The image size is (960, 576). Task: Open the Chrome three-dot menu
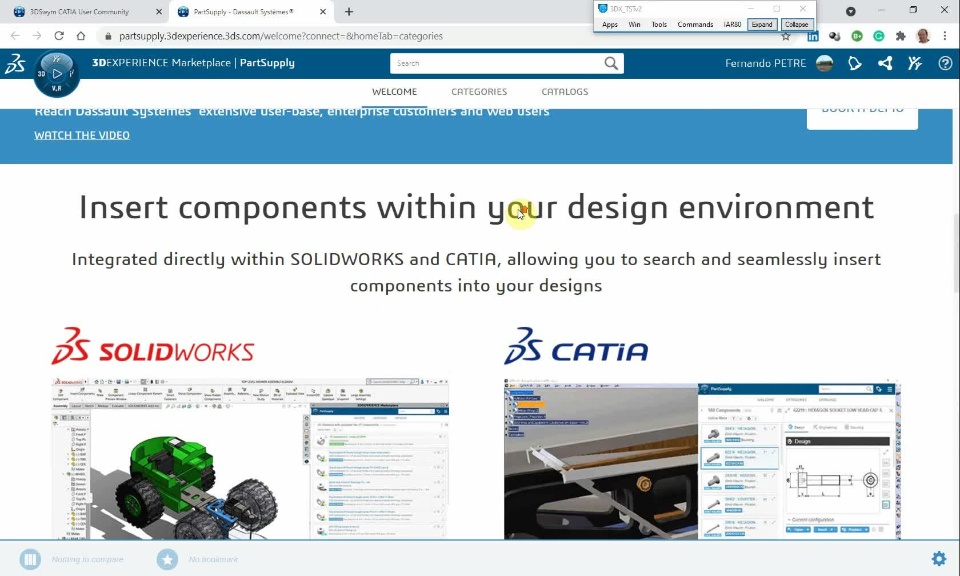click(x=945, y=36)
